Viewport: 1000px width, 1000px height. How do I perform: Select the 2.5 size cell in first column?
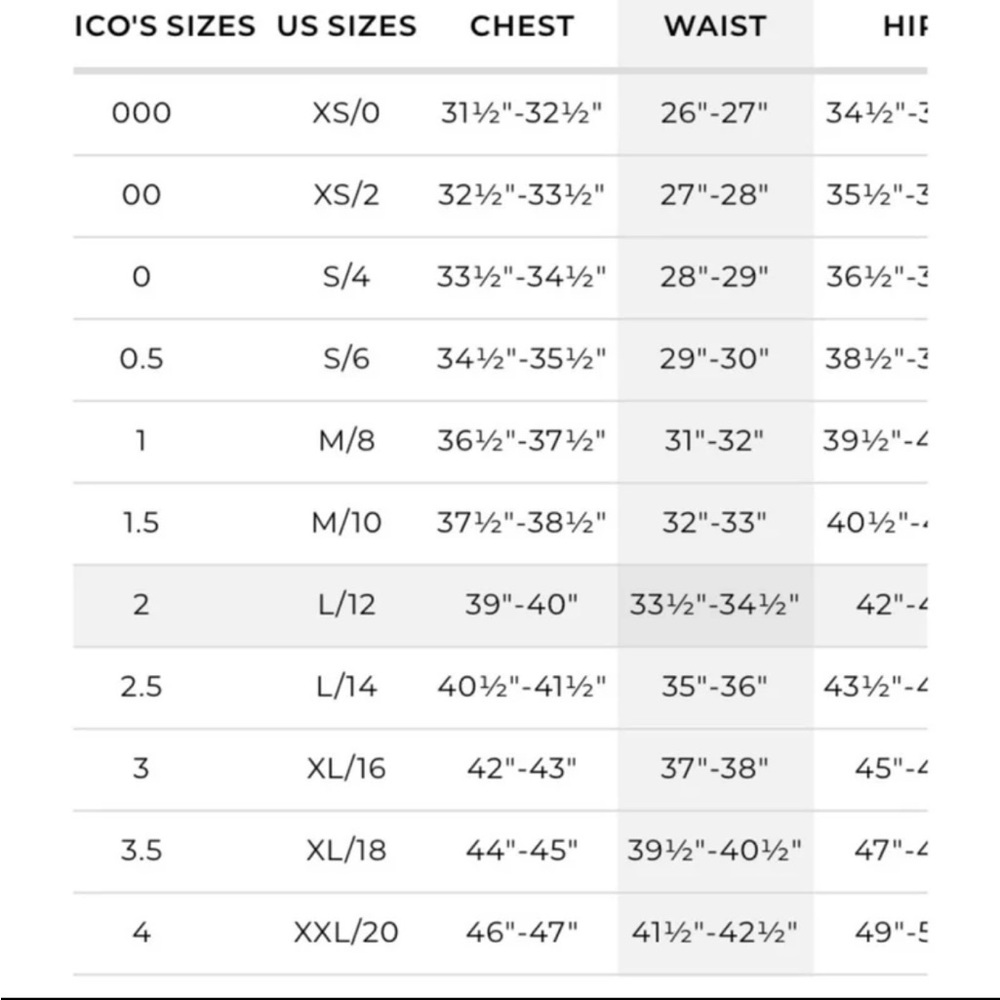coord(141,686)
